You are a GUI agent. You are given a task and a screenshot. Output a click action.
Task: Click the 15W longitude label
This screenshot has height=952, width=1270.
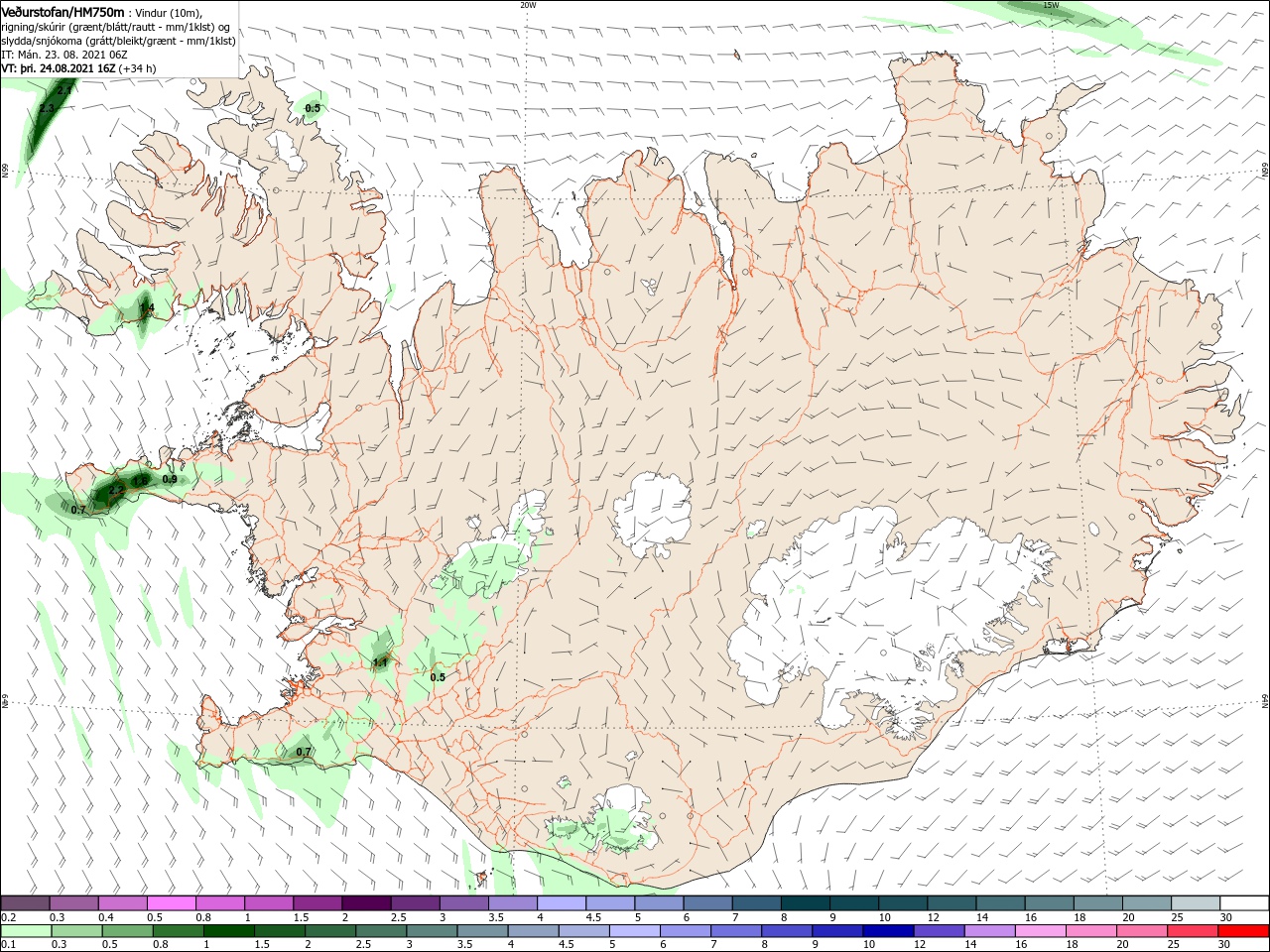1051,5
